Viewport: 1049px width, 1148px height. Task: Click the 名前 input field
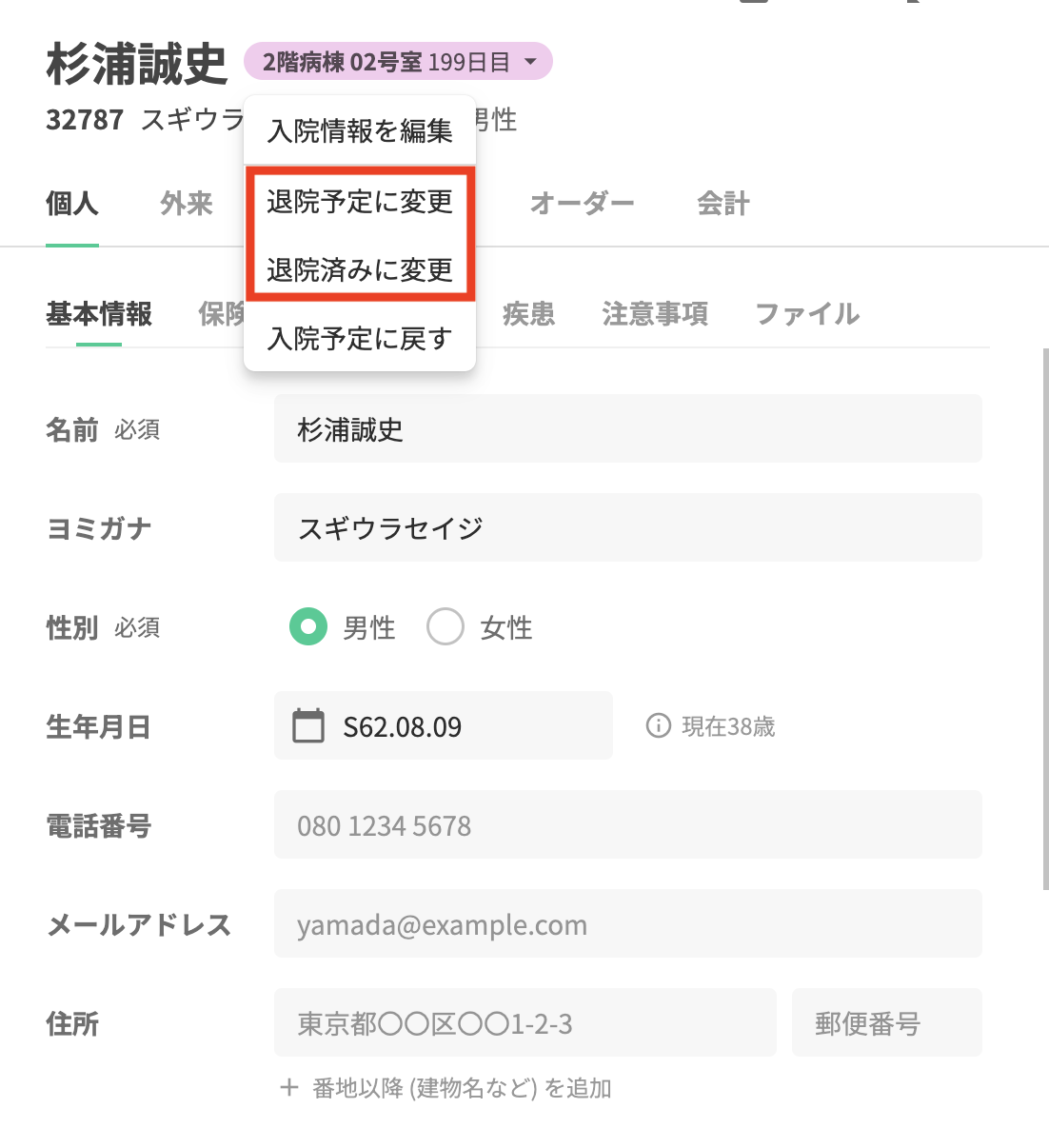coord(628,428)
